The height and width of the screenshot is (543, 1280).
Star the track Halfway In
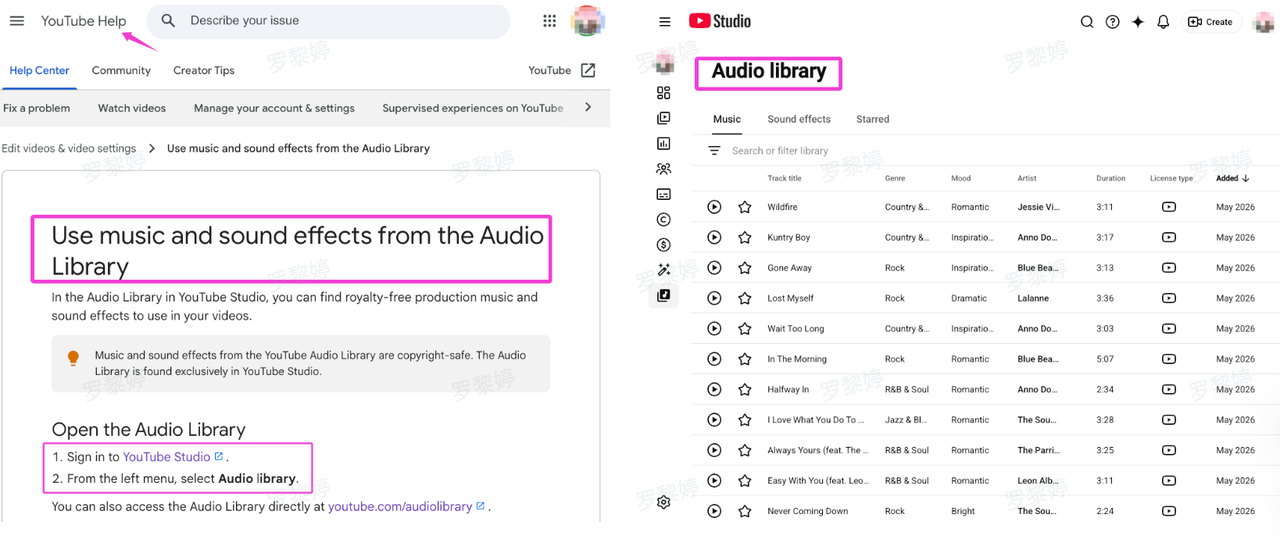[x=745, y=389]
